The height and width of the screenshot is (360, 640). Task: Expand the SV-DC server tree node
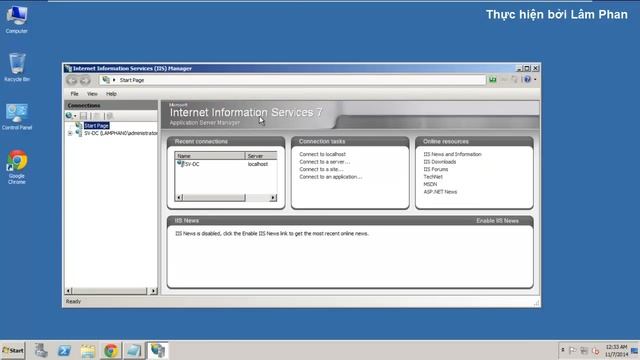70,133
